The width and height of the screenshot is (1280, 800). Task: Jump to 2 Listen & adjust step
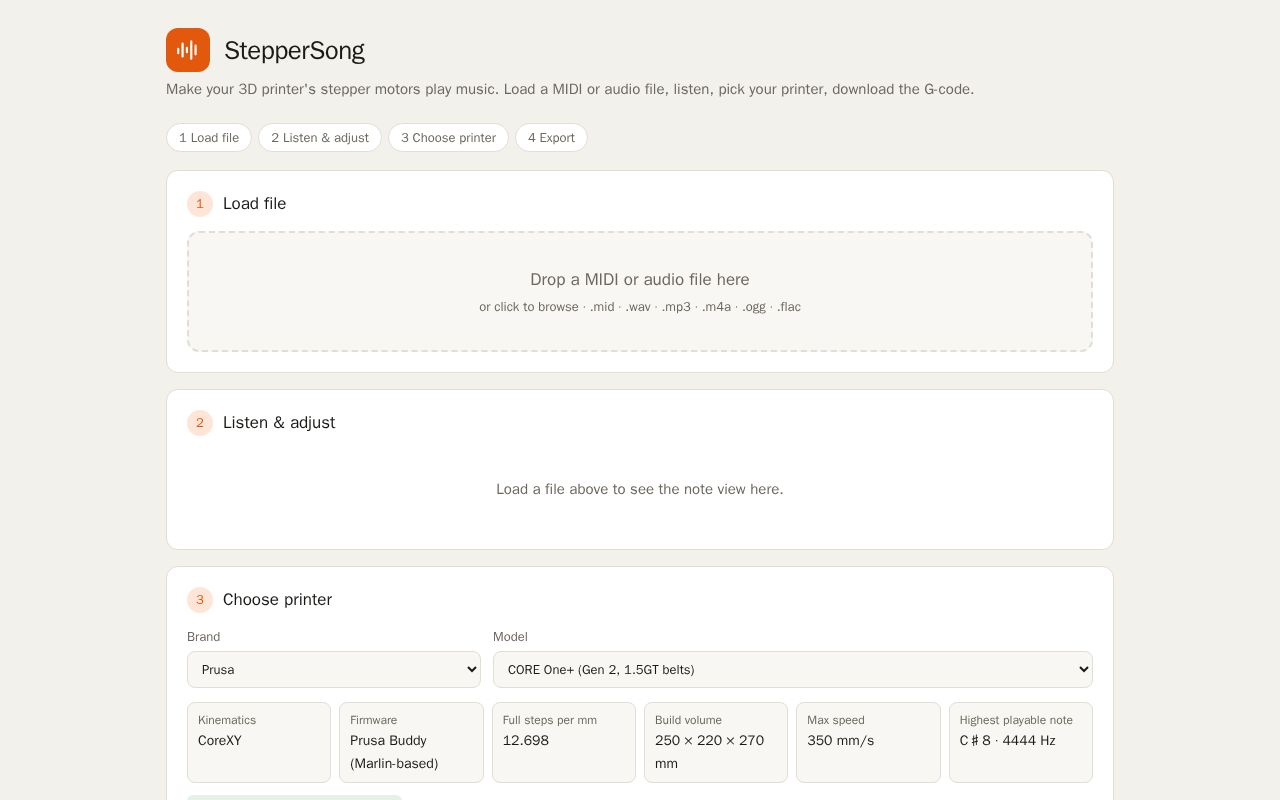click(x=320, y=138)
